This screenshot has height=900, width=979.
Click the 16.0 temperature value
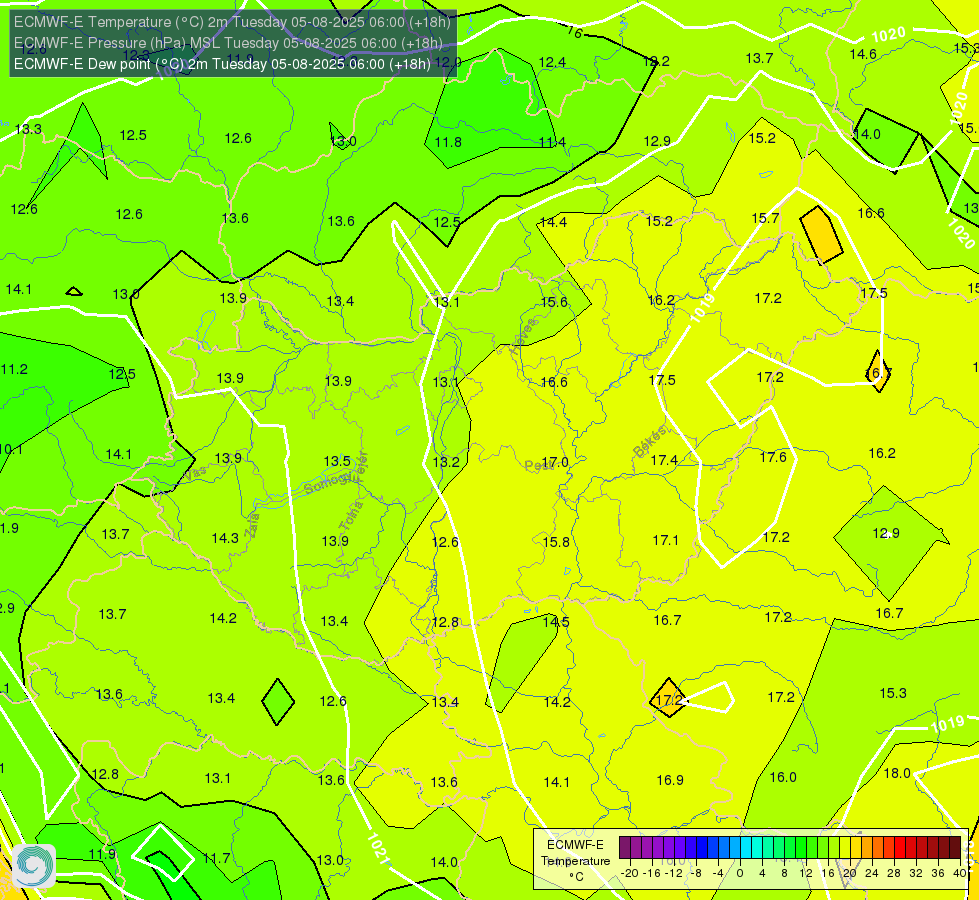coord(783,777)
